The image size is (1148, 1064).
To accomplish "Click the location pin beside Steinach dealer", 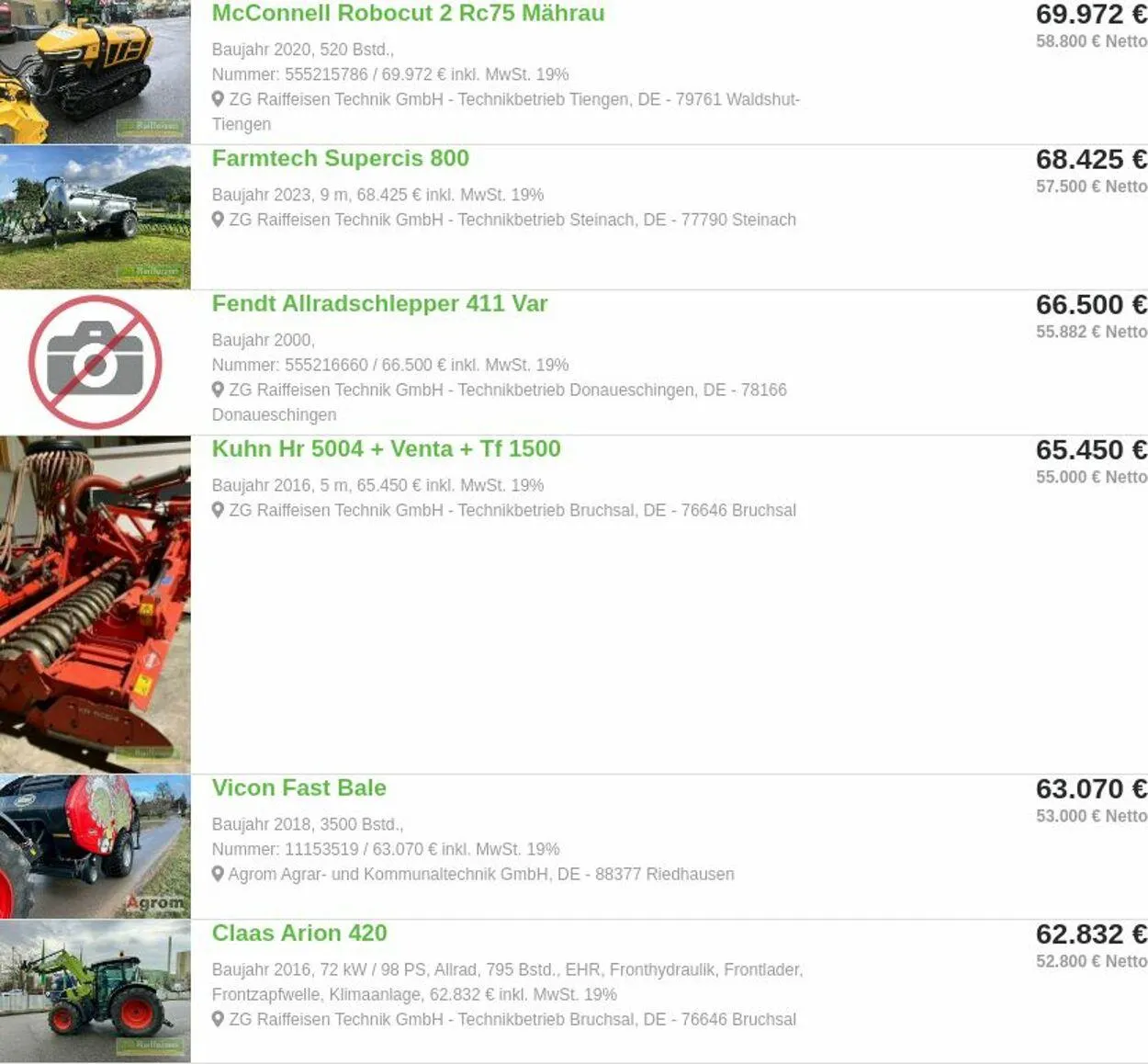I will point(218,219).
